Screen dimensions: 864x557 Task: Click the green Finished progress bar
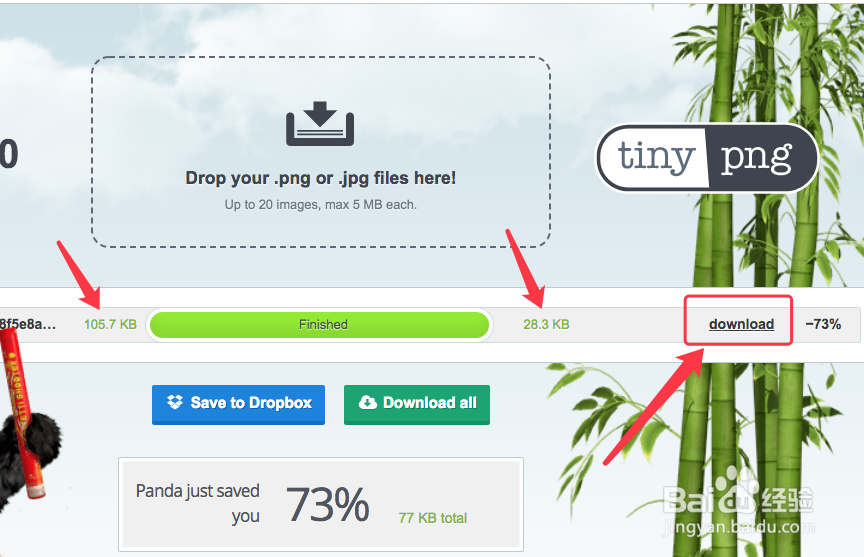[320, 325]
